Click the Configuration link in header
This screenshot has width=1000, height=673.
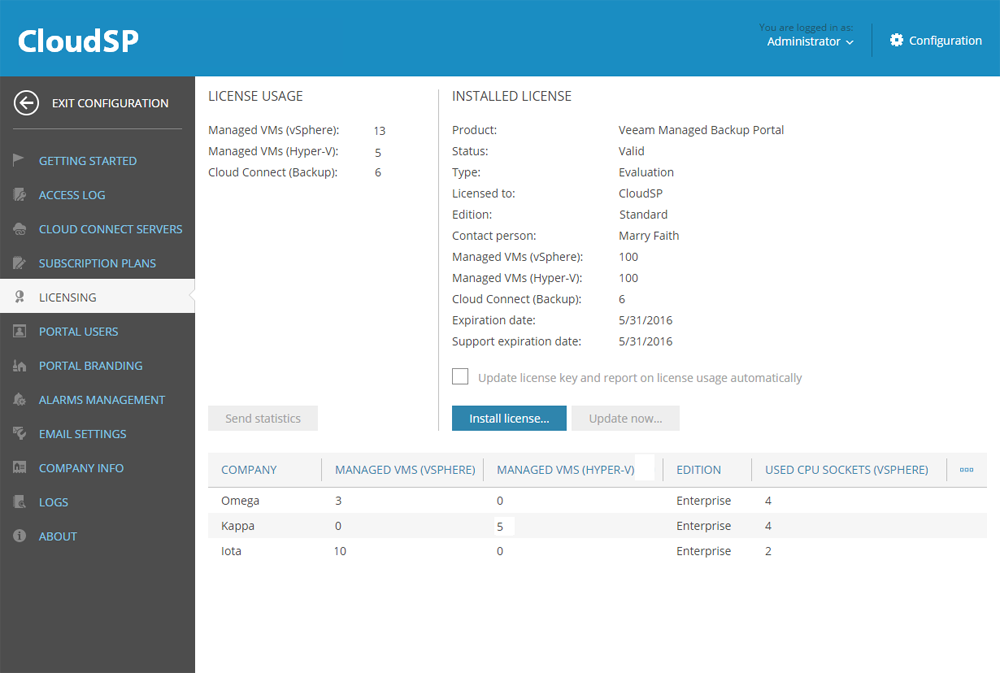[x=945, y=40]
